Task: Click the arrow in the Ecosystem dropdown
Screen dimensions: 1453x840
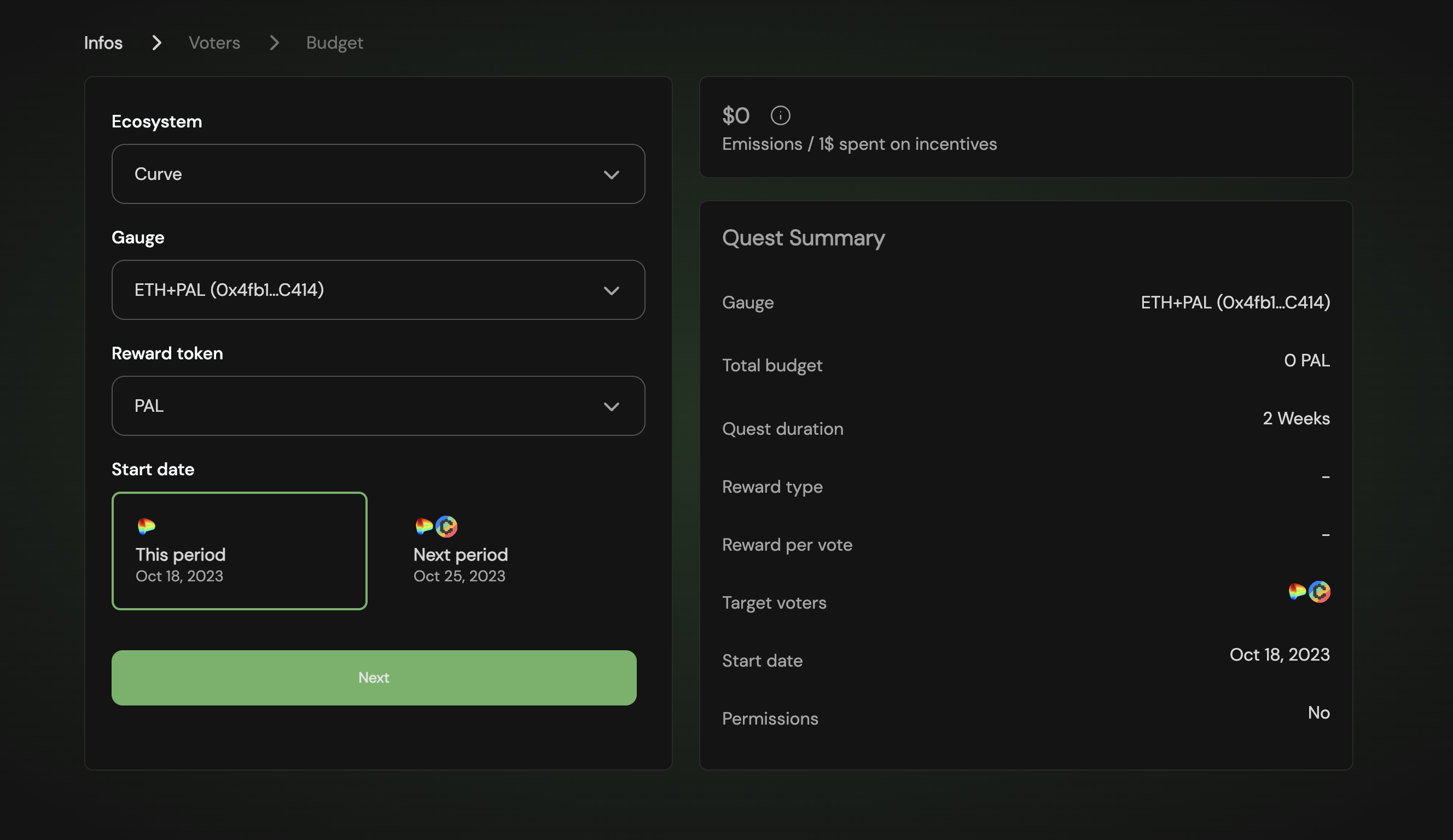Action: click(x=611, y=174)
